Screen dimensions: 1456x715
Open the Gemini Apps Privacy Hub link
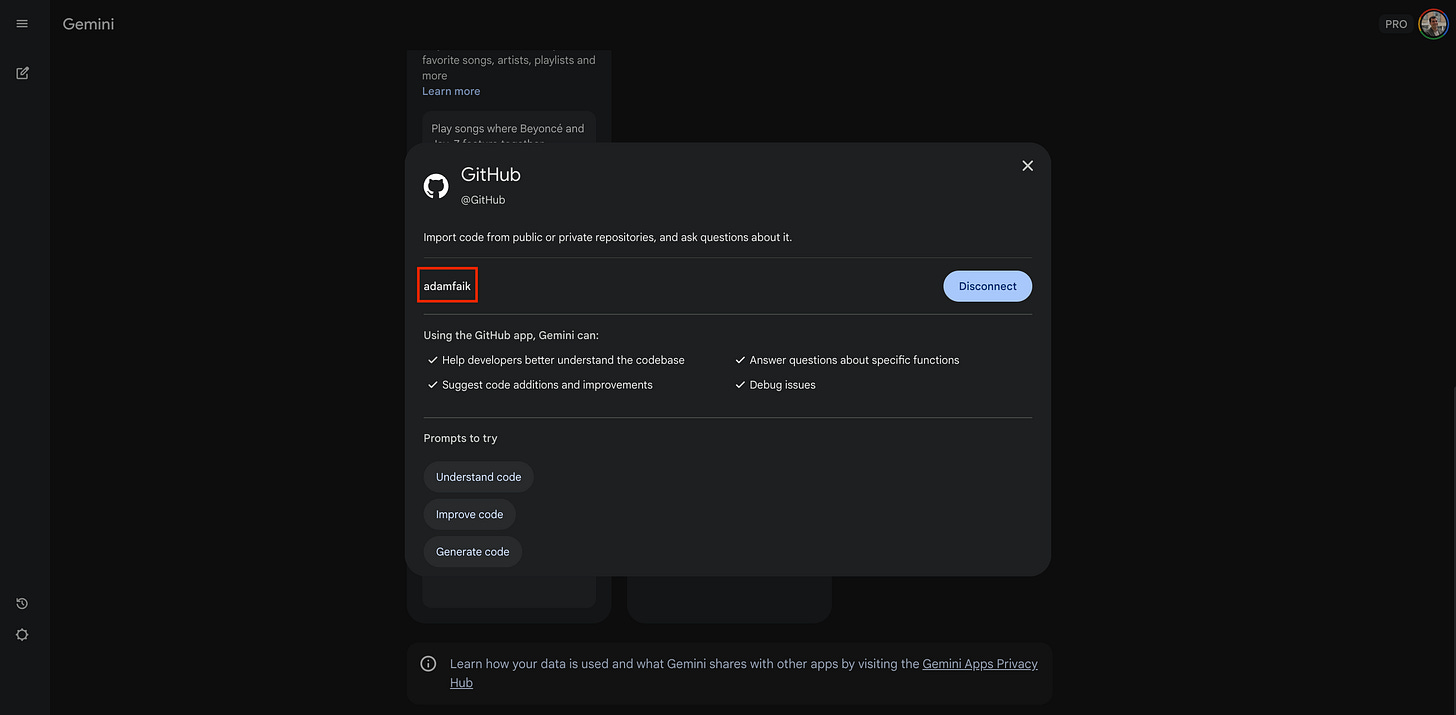[x=980, y=663]
